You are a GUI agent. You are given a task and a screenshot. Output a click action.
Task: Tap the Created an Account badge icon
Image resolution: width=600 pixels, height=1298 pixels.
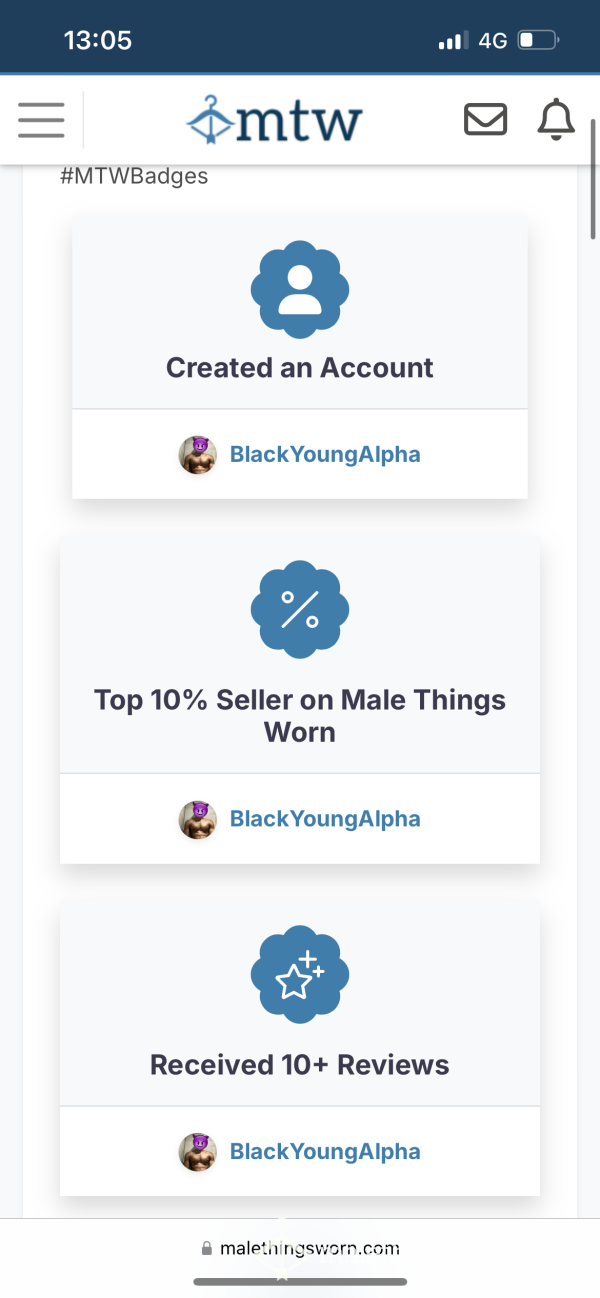pos(300,290)
